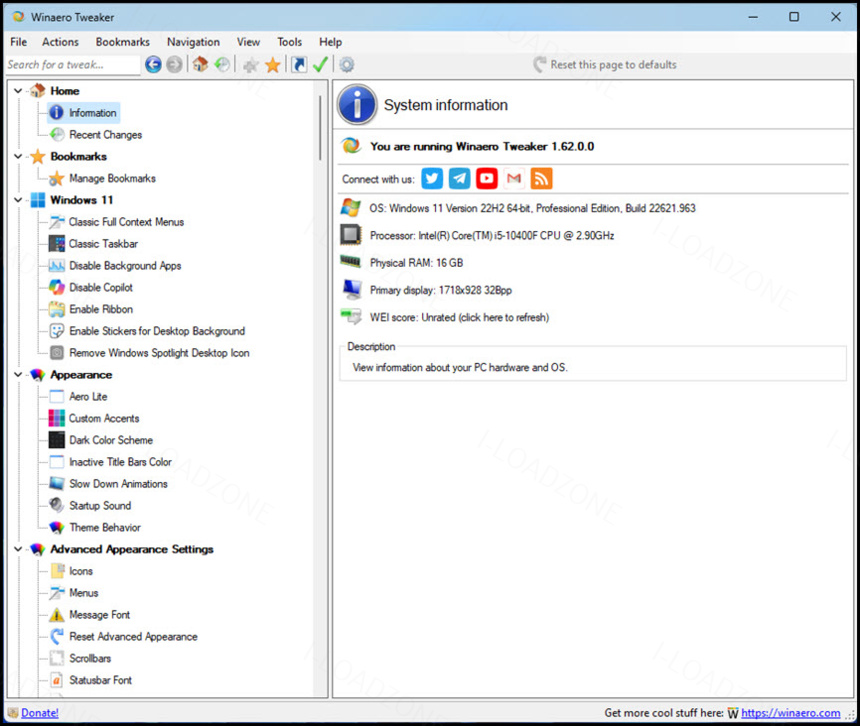860x726 pixels.
Task: Open the Tools menu
Action: click(290, 42)
